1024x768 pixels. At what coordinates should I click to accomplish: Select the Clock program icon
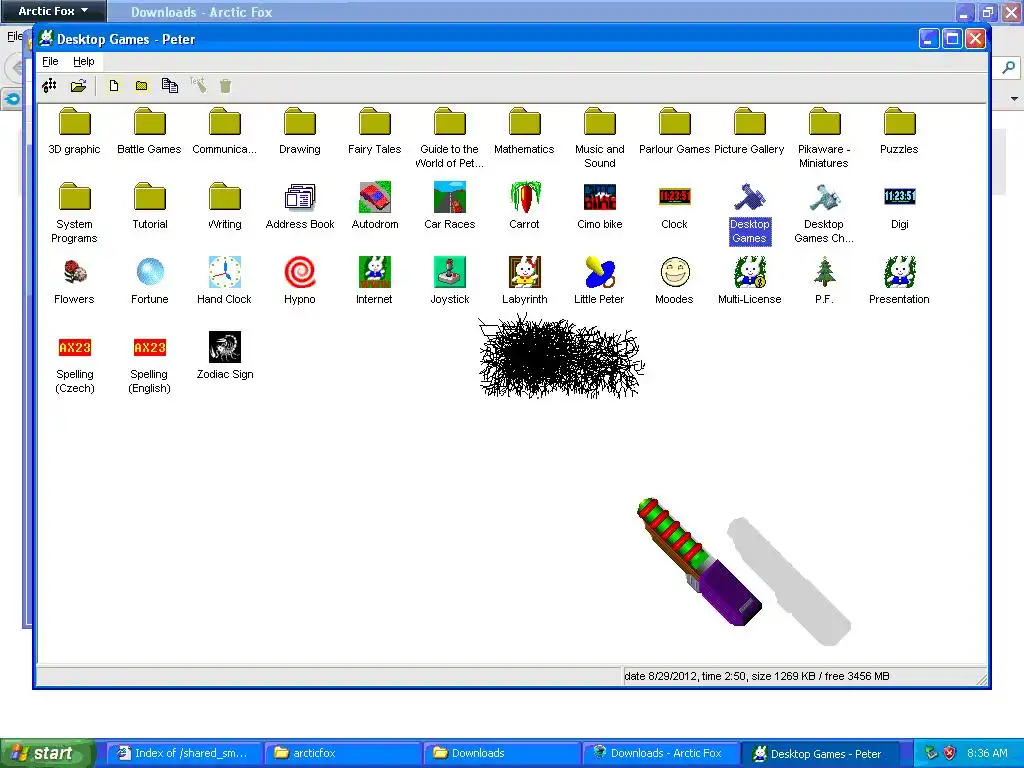(x=675, y=197)
